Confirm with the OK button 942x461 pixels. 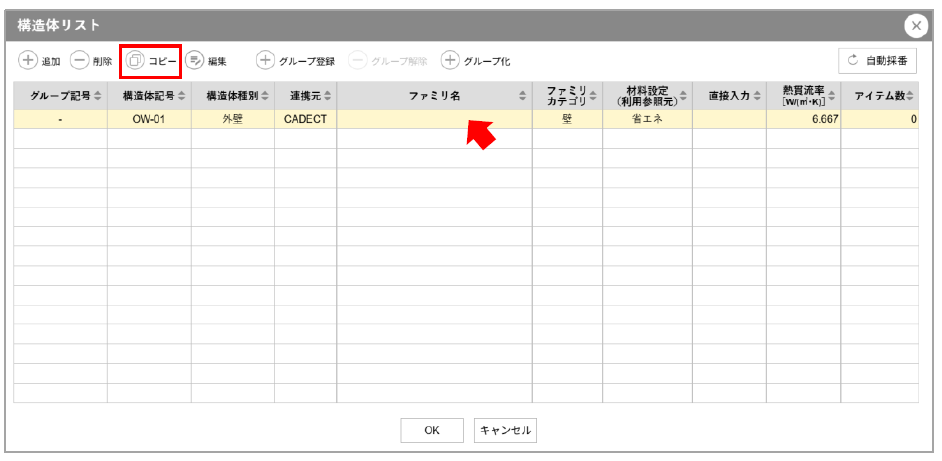pyautogui.click(x=431, y=430)
